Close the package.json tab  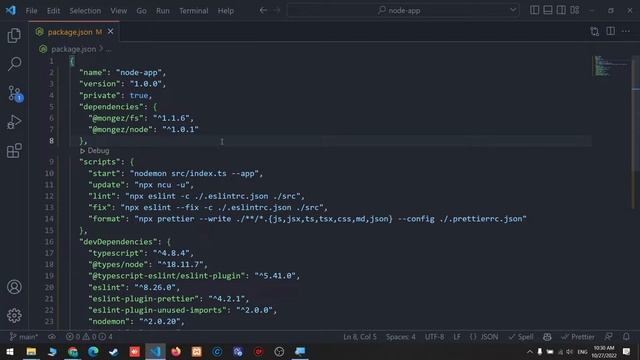[x=110, y=31]
